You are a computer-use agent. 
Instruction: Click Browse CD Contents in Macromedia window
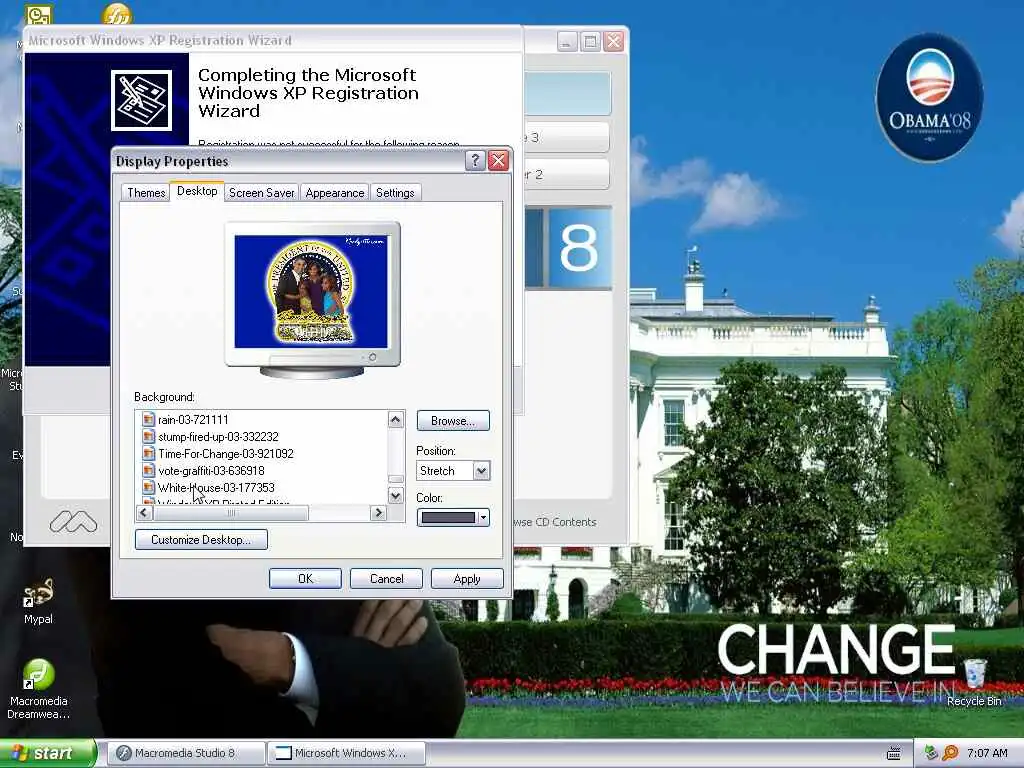[x=554, y=522]
